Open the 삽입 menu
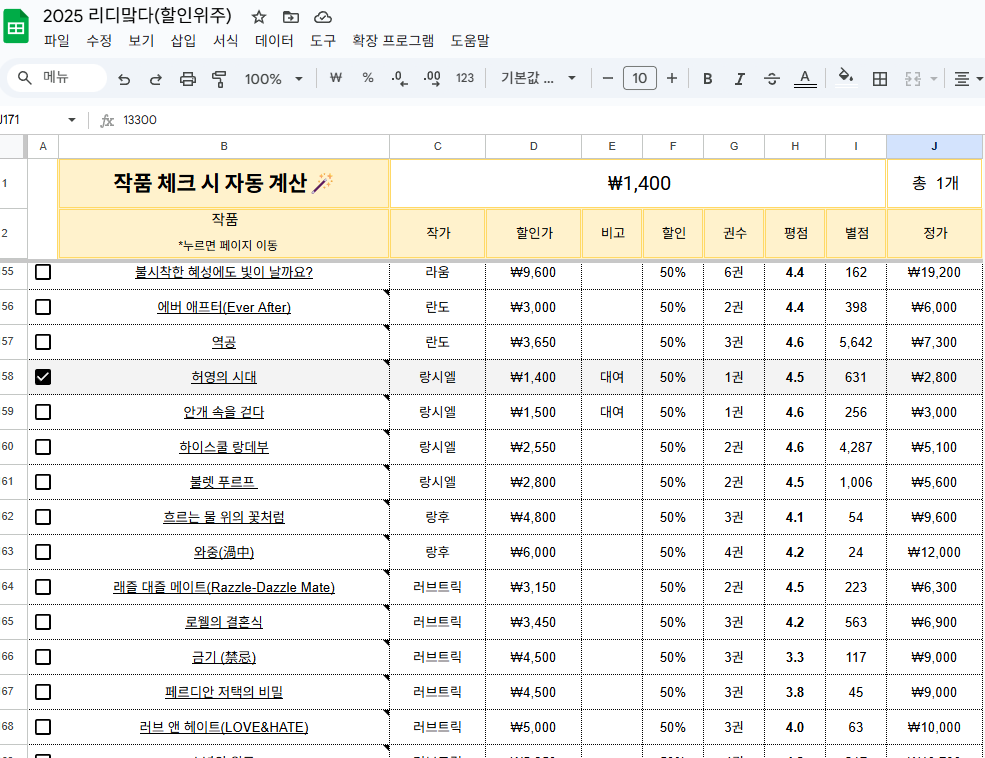 183,41
